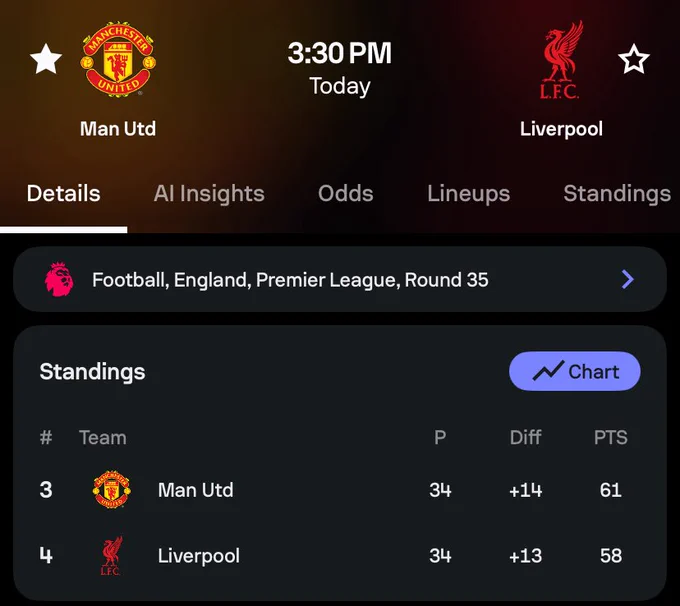The height and width of the screenshot is (606, 680).
Task: Click the trend line icon on the Chart button
Action: [x=548, y=371]
